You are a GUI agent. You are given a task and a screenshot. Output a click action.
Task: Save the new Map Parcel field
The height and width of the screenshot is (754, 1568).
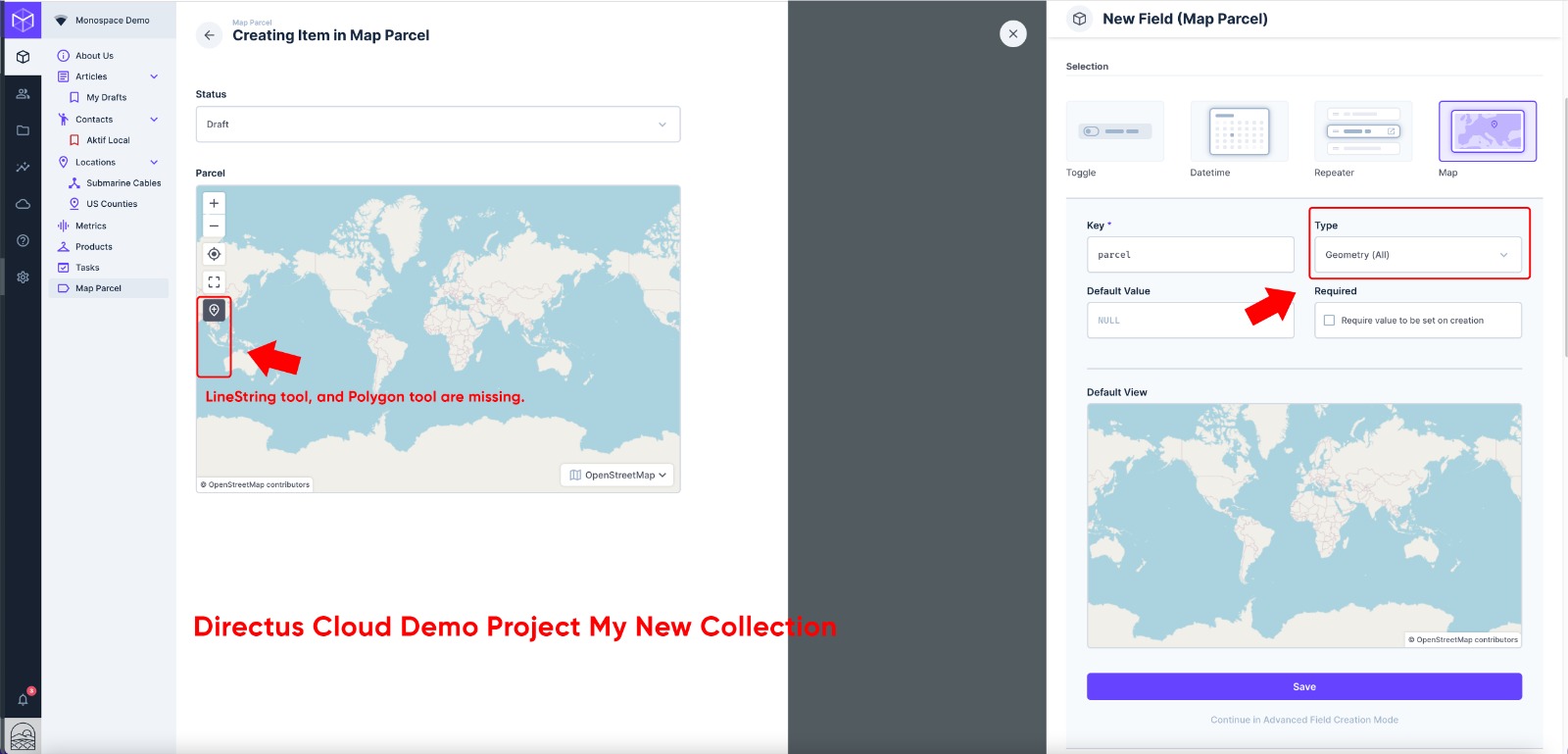[1303, 686]
